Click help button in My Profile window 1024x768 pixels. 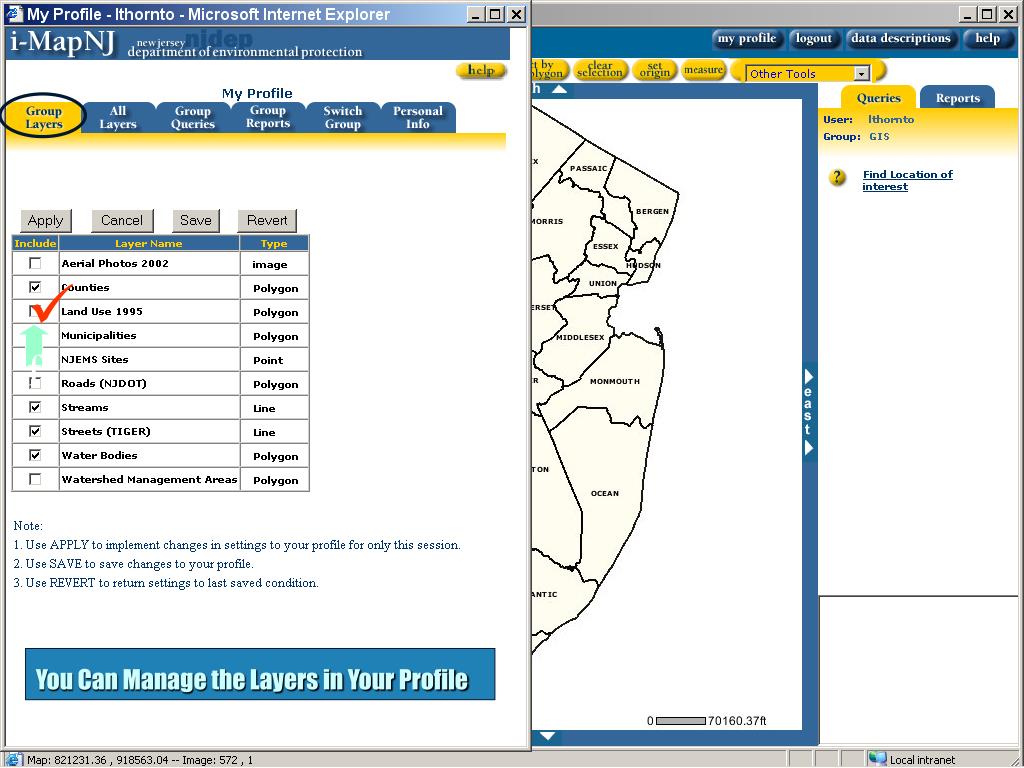tap(481, 70)
